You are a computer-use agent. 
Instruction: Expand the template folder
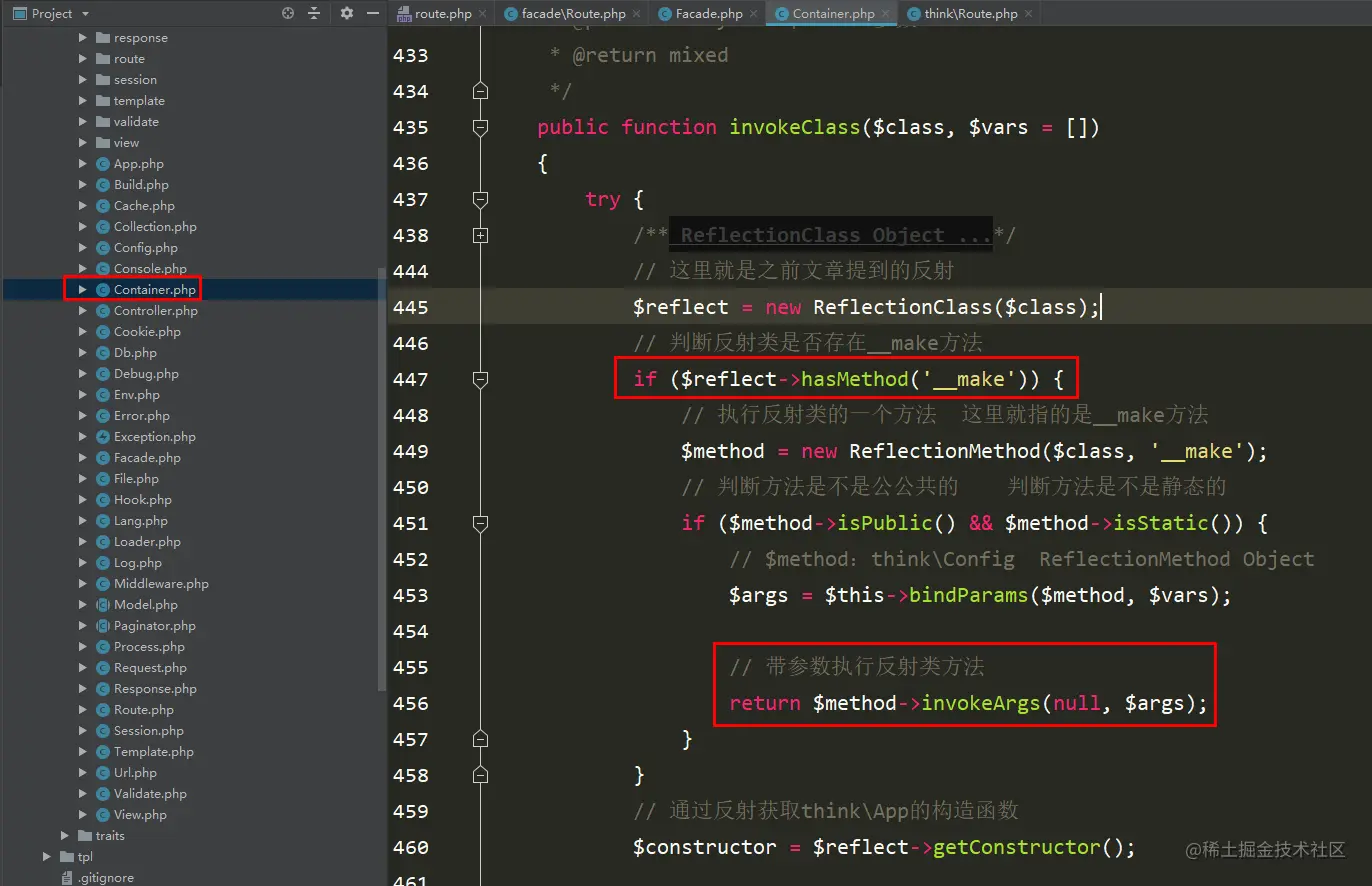[83, 101]
